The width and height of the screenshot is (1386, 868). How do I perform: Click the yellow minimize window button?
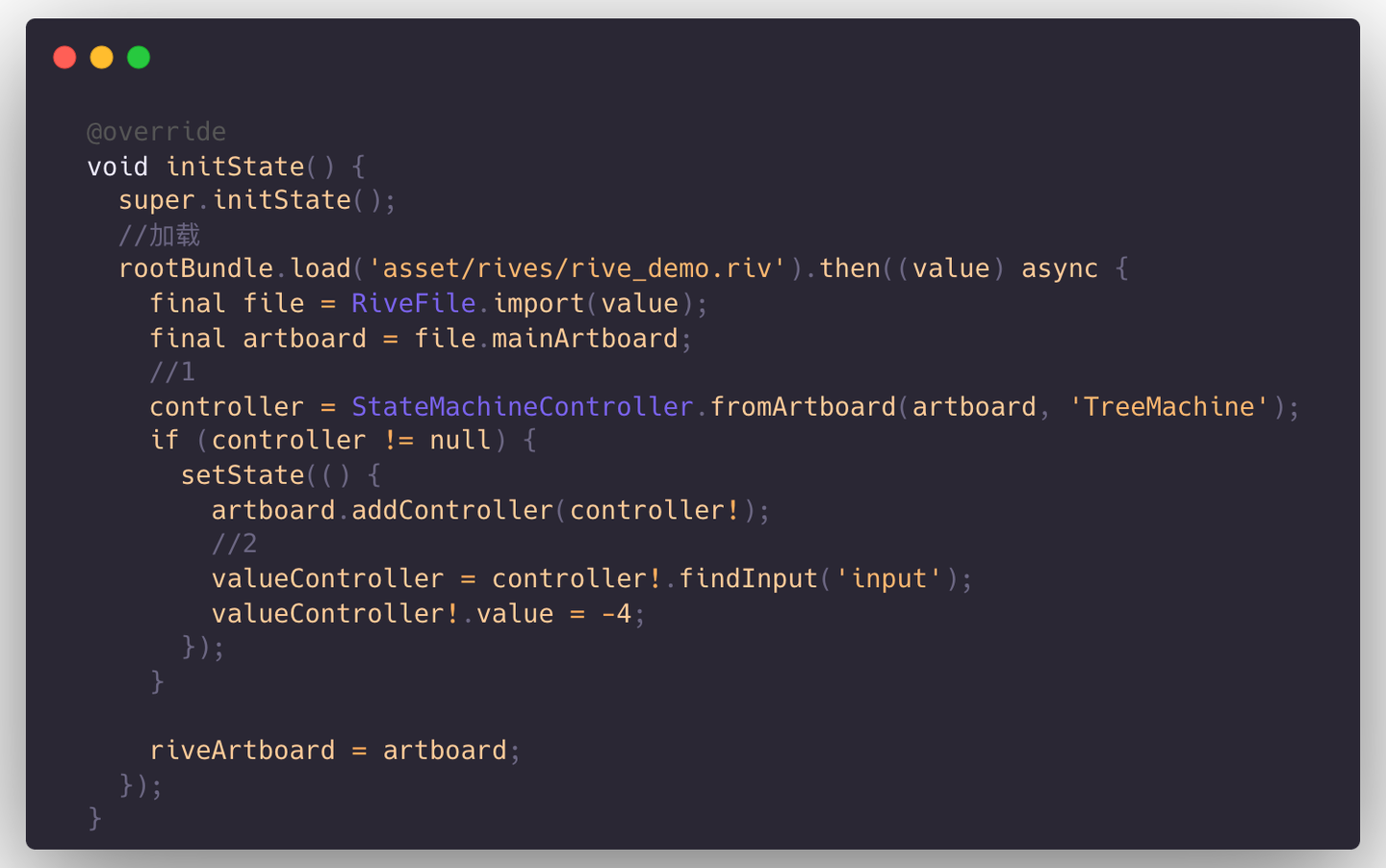101,58
